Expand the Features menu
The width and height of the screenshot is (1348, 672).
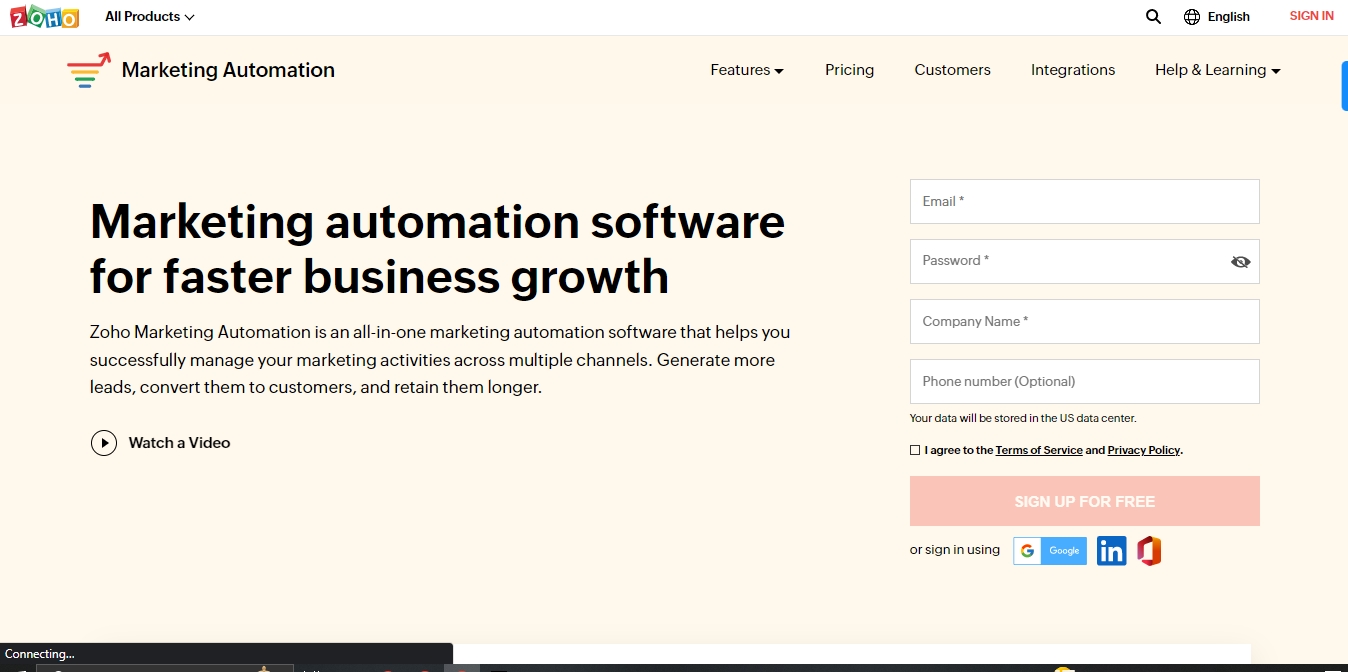click(x=746, y=70)
